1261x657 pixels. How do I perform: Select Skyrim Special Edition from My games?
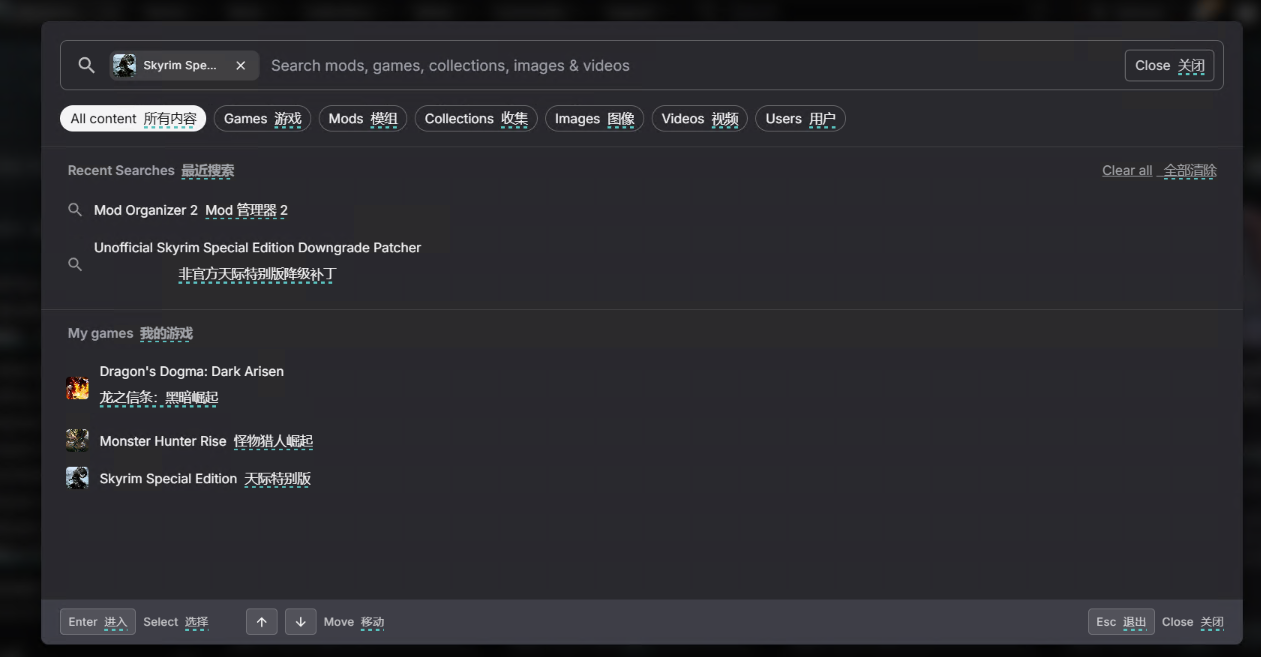205,479
